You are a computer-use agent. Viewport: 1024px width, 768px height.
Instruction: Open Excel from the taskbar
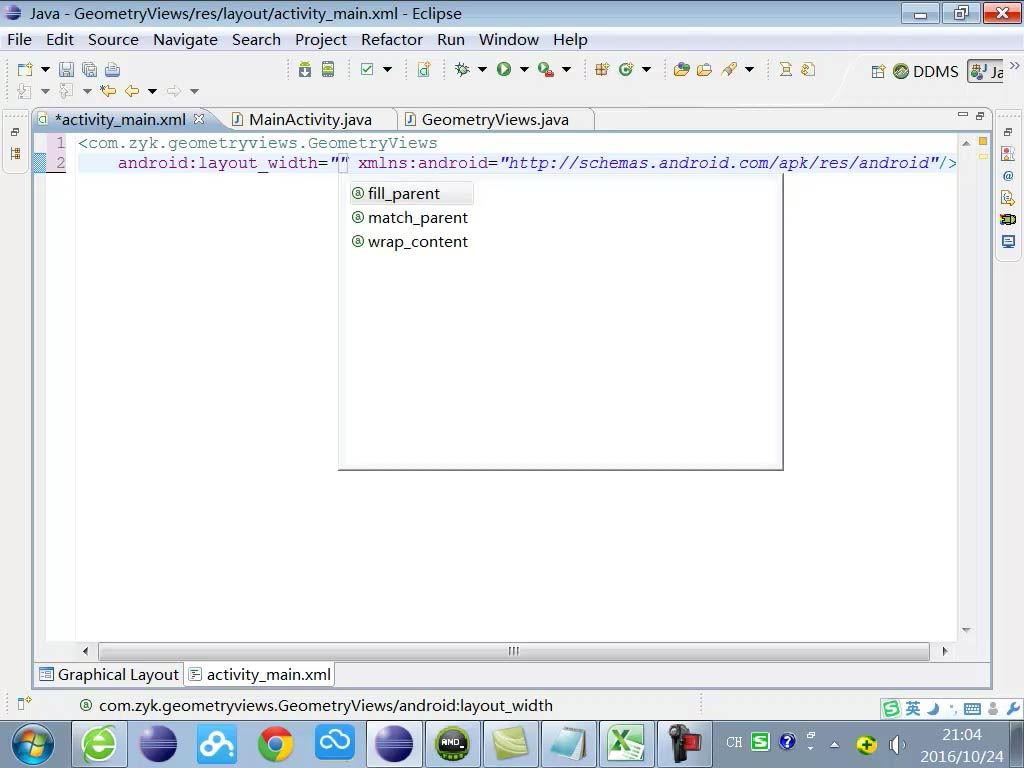click(x=627, y=744)
